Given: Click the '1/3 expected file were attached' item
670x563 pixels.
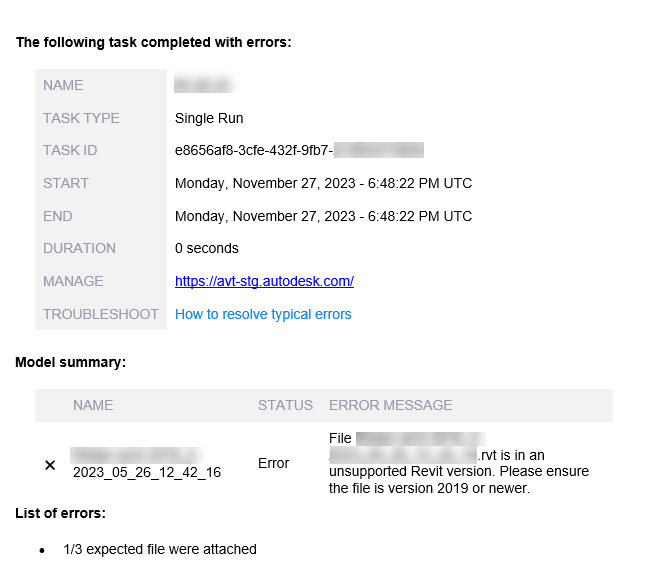Looking at the screenshot, I should (160, 549).
